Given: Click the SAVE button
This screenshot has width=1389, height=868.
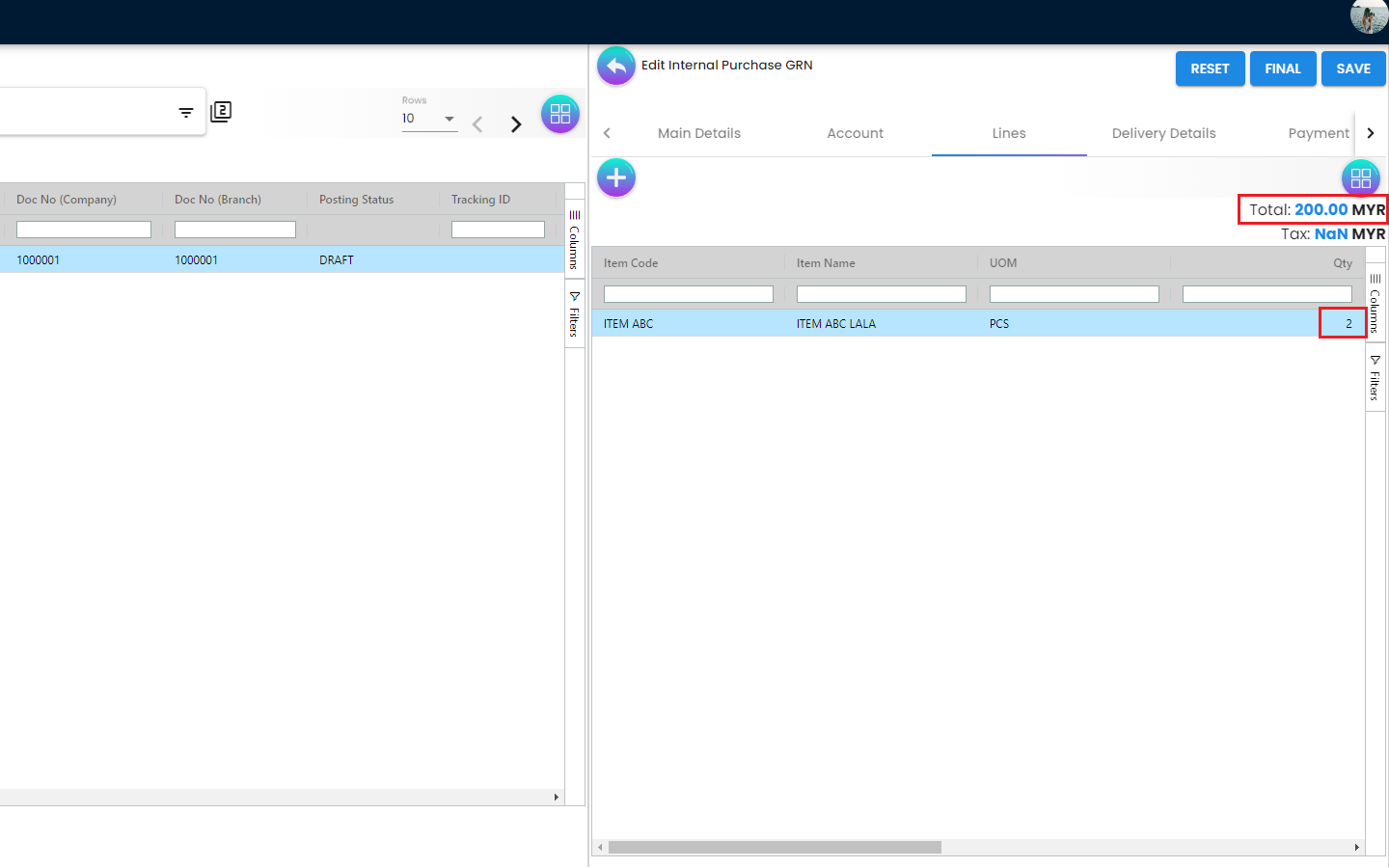Looking at the screenshot, I should click(x=1352, y=68).
